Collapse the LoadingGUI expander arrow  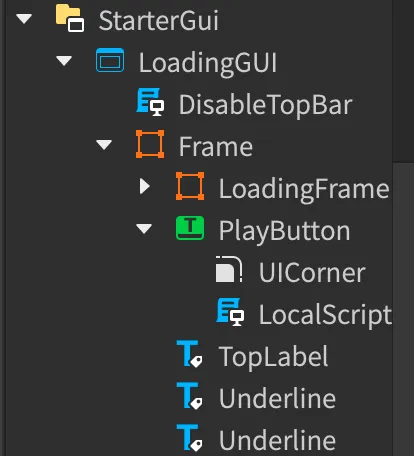click(x=64, y=61)
